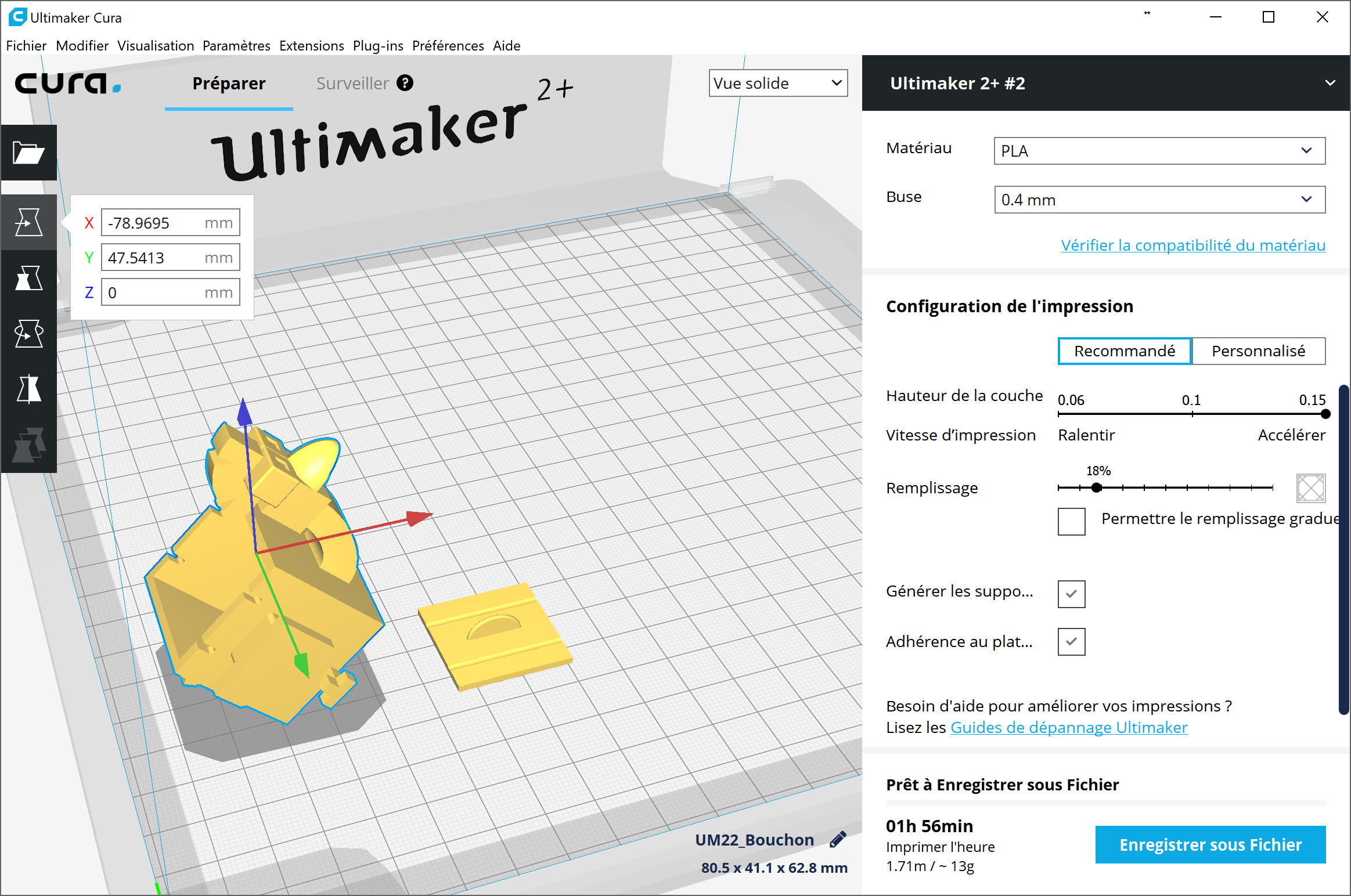Select the Move tool in sidebar
This screenshot has width=1351, height=896.
pyautogui.click(x=28, y=222)
